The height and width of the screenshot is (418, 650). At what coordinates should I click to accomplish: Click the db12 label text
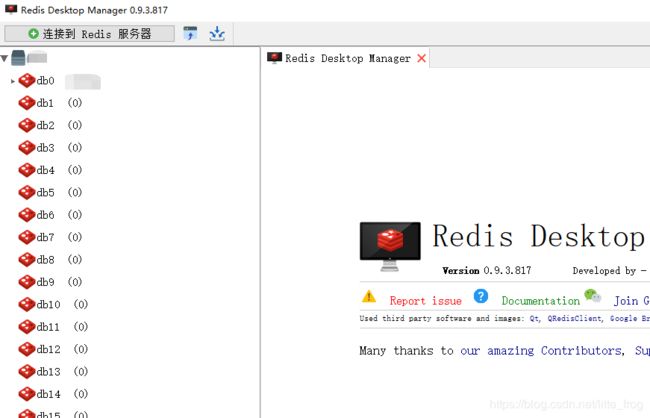click(49, 349)
